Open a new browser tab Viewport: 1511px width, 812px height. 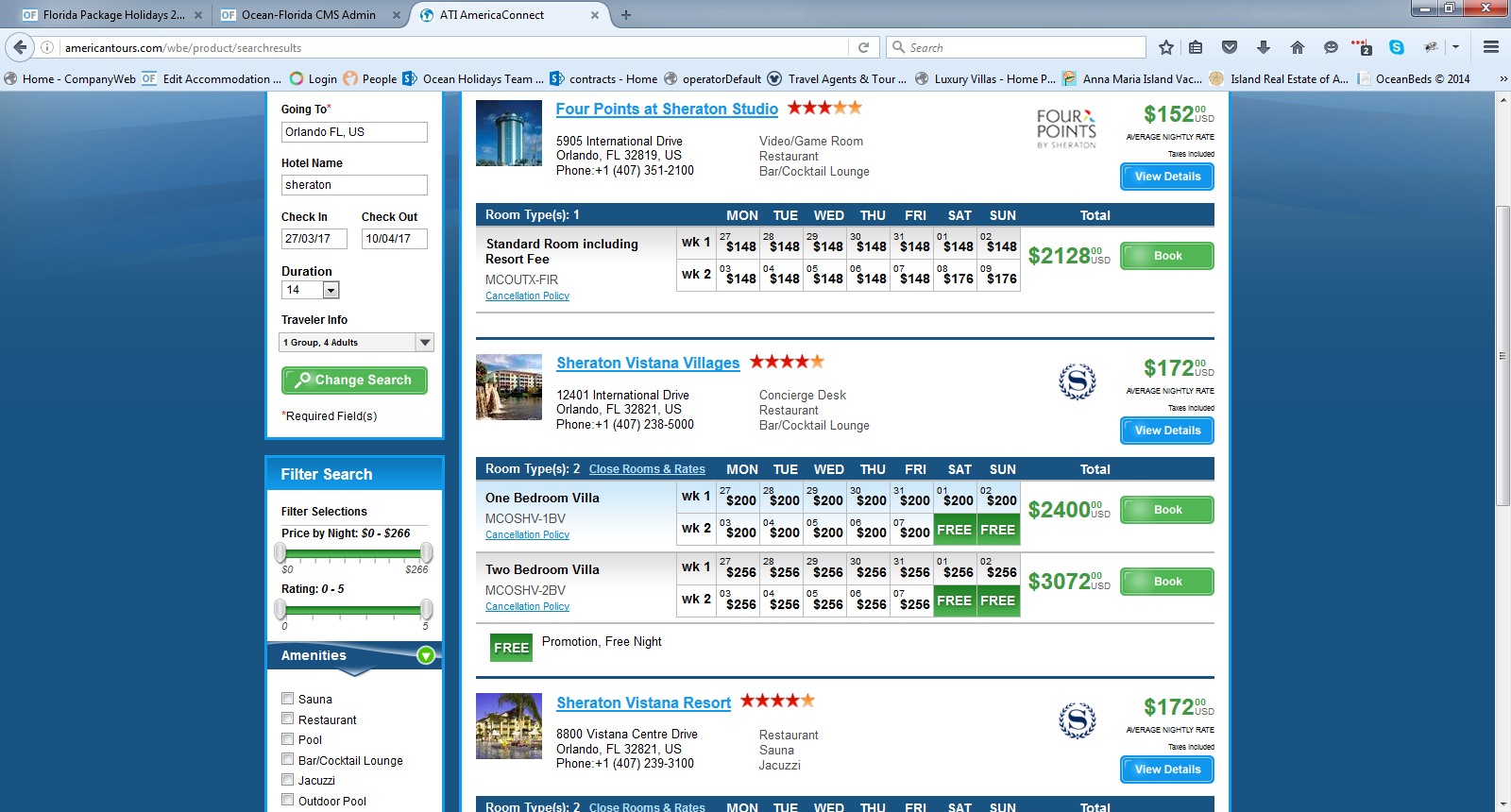click(625, 15)
